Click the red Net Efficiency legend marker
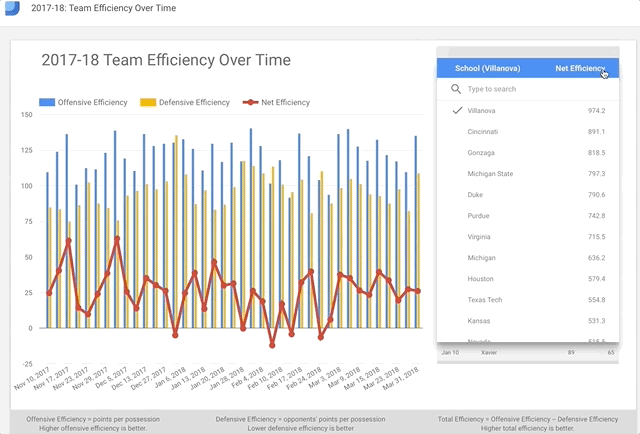Screen dimensions: 640x434 click(250, 102)
